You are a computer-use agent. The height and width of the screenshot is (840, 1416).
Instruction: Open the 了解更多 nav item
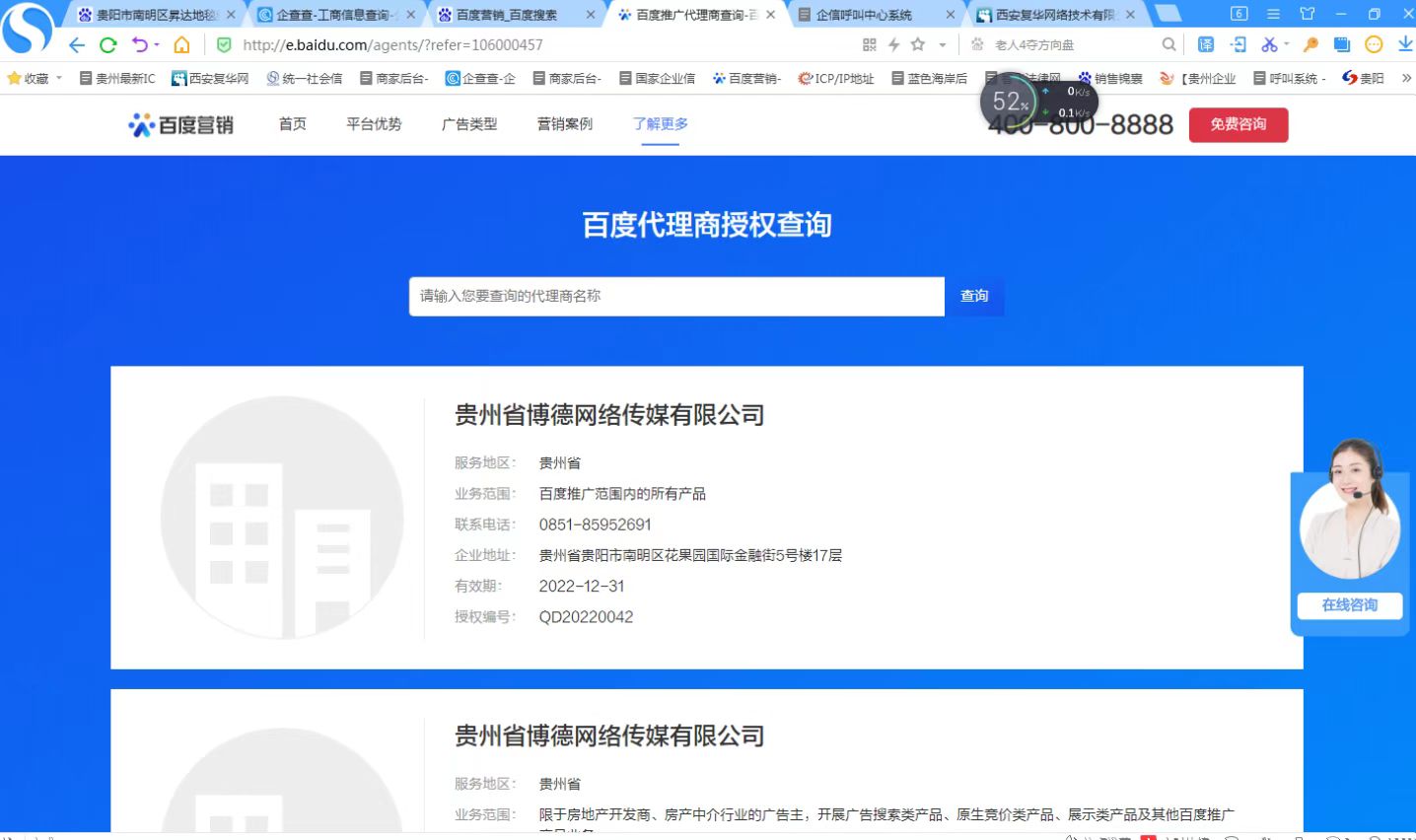(661, 124)
